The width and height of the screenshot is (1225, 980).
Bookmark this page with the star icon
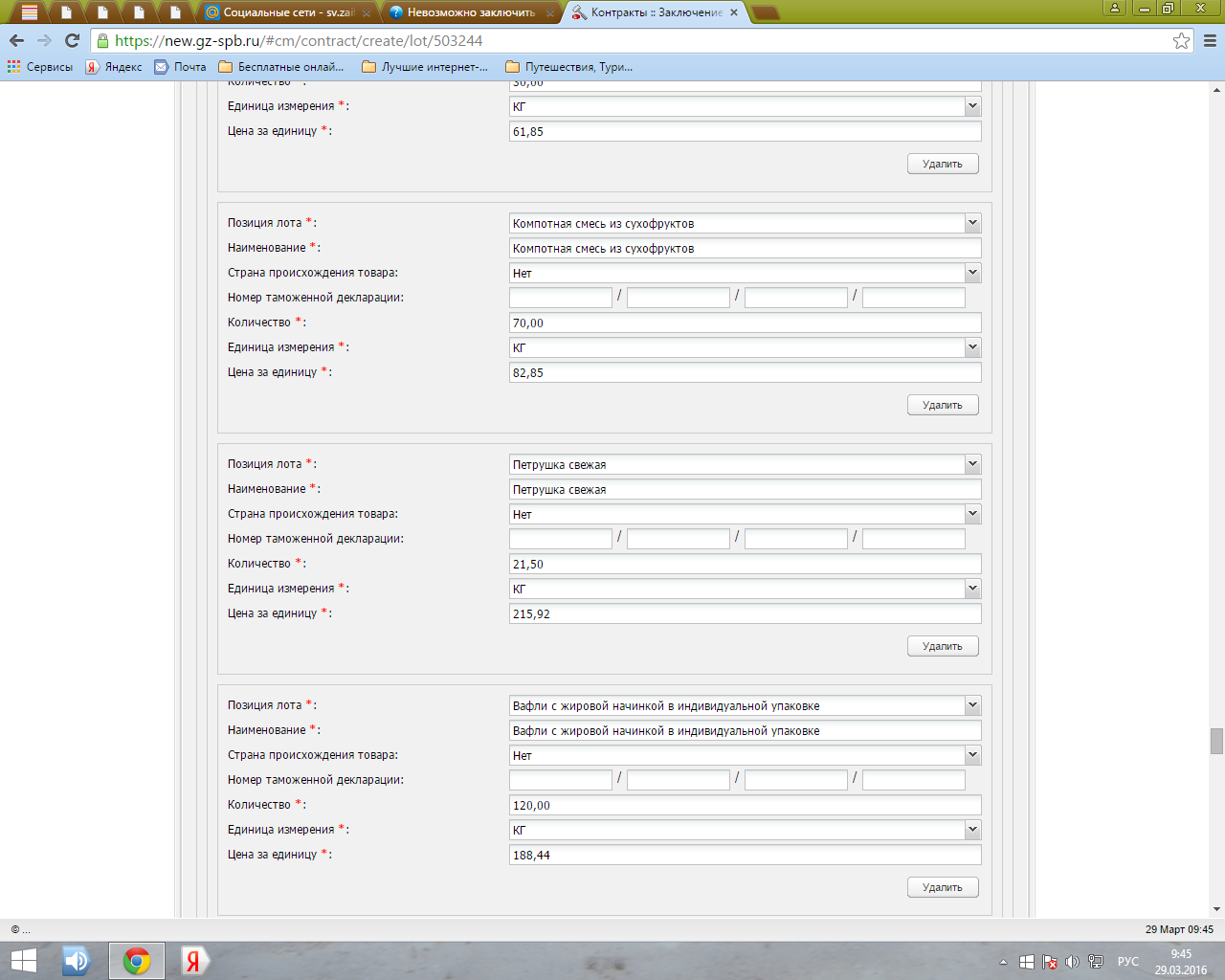click(x=1182, y=40)
